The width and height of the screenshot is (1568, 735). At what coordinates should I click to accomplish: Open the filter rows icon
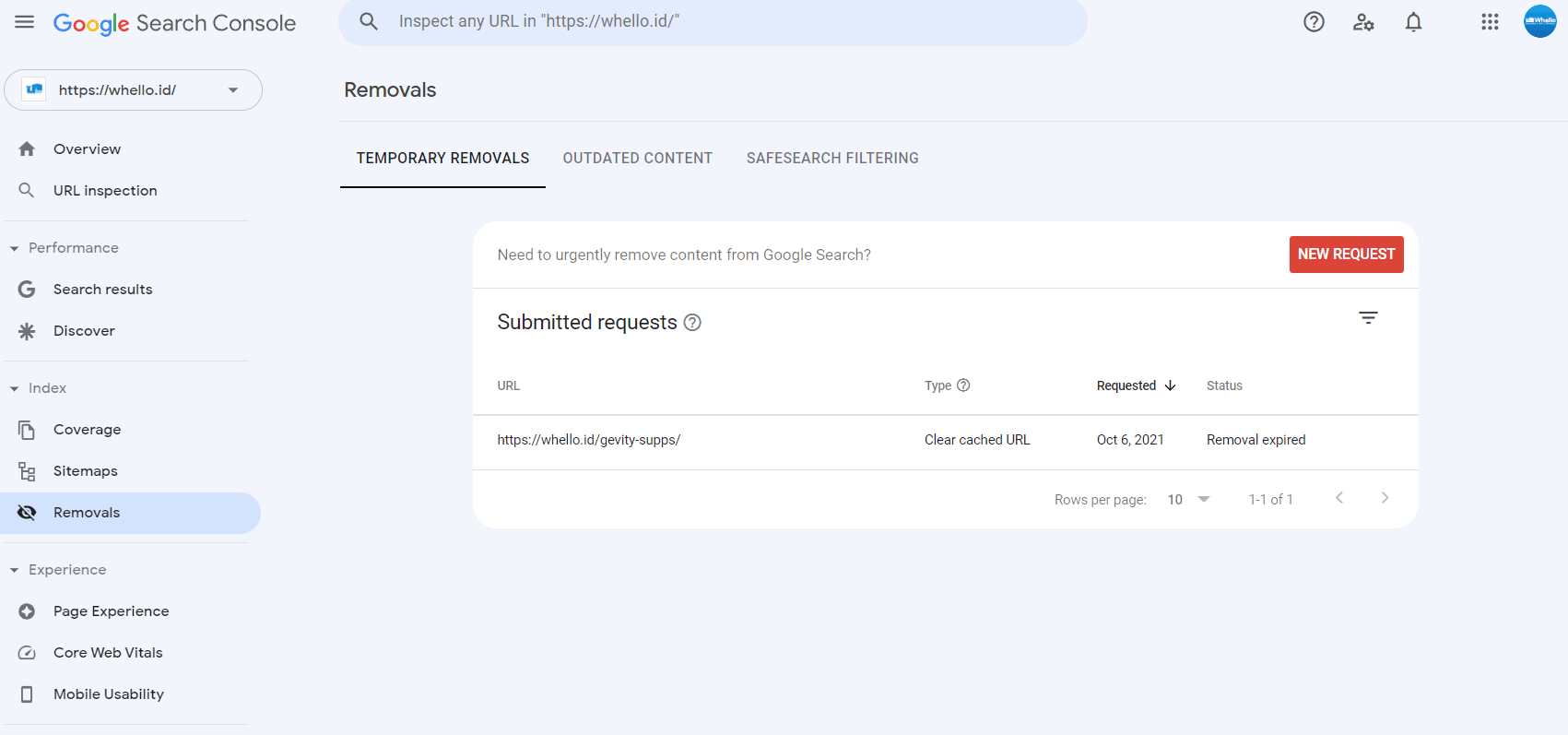(1368, 318)
